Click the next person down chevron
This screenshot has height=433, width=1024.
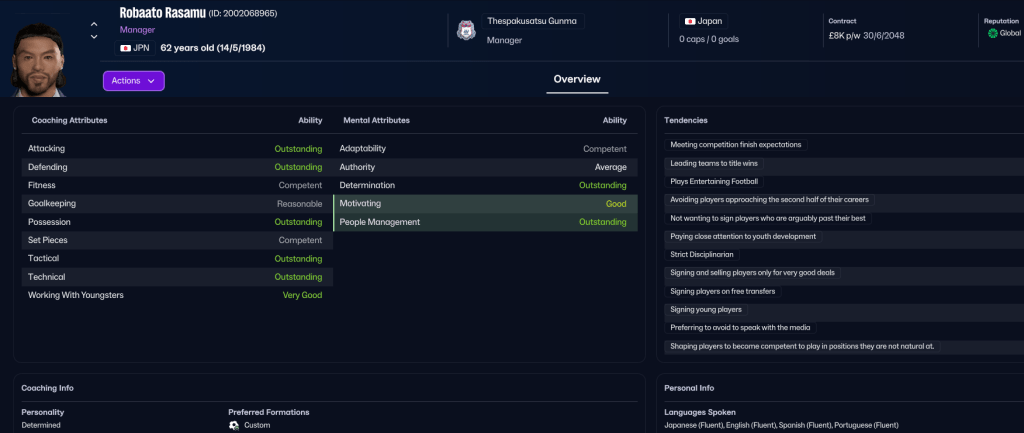point(94,36)
